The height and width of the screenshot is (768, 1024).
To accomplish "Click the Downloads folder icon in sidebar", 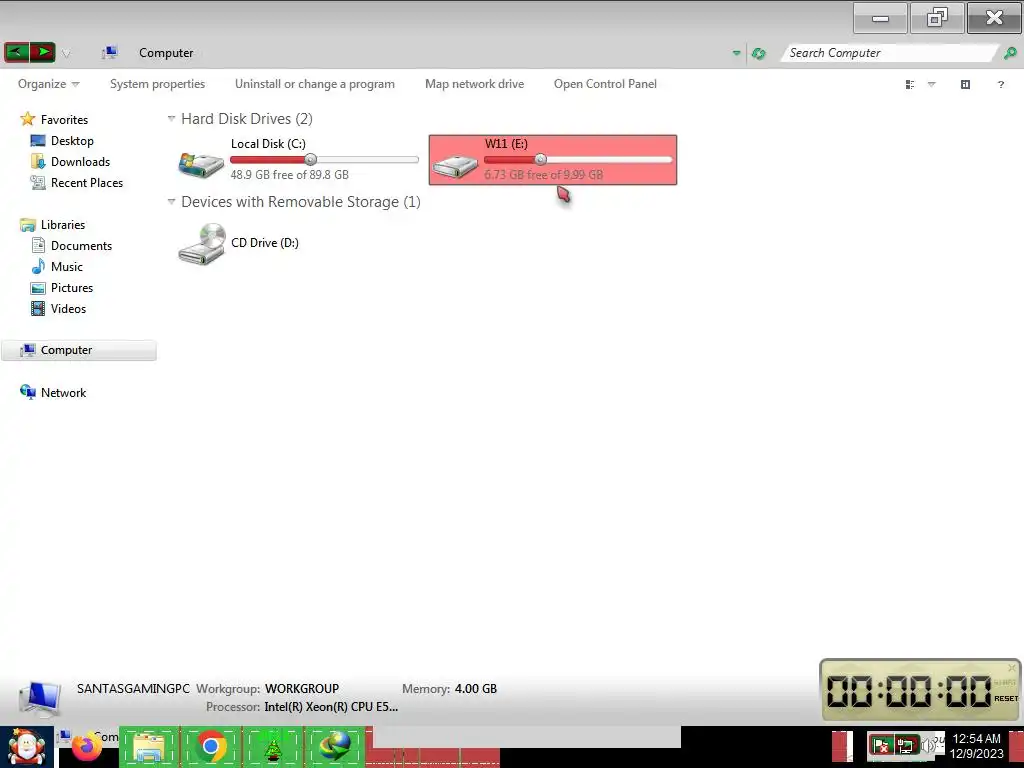I will [38, 161].
